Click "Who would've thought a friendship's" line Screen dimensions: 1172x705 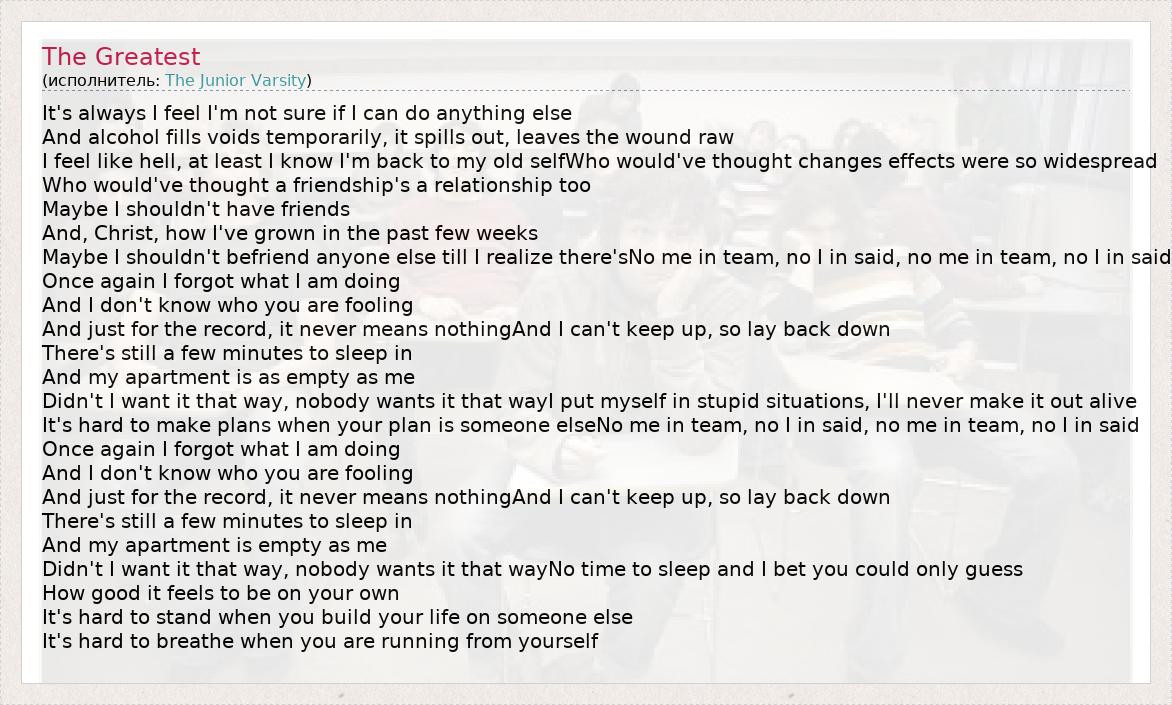coord(316,185)
